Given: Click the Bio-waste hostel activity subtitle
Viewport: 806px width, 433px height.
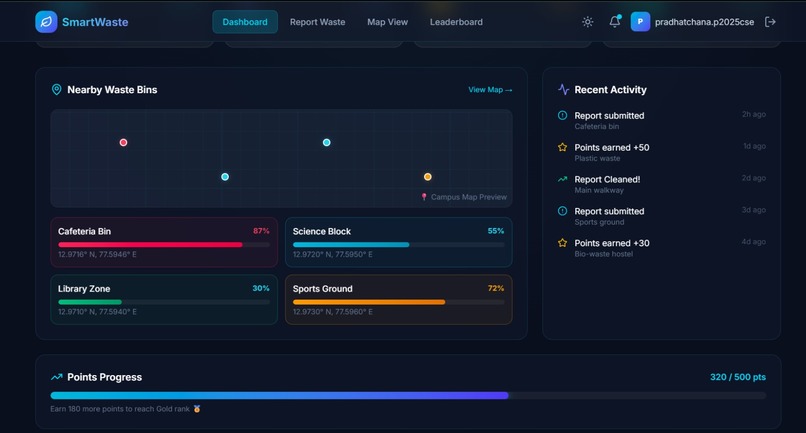Looking at the screenshot, I should (603, 254).
